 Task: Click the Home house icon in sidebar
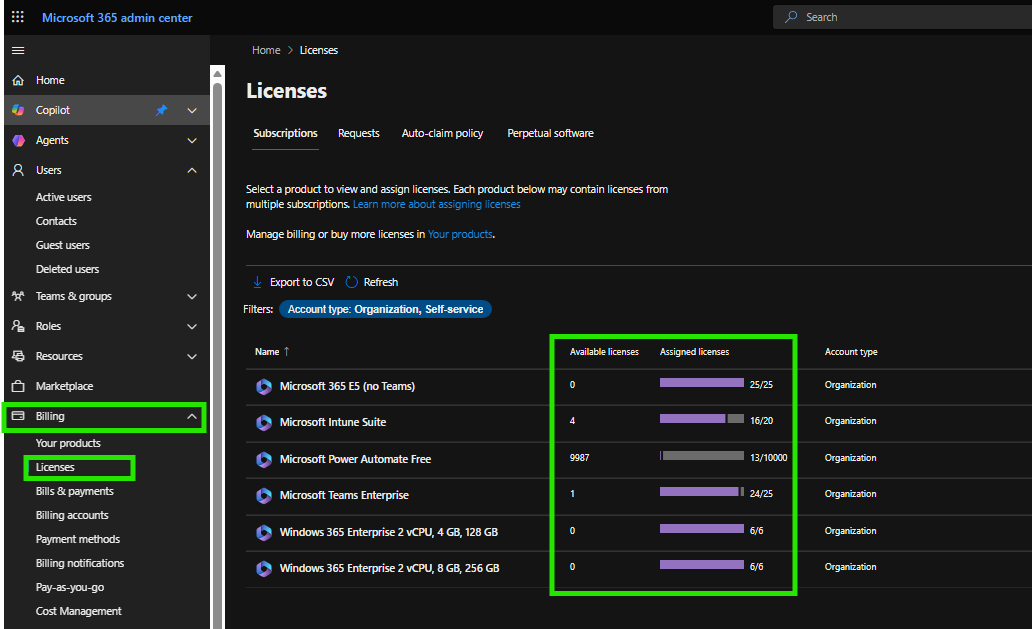pos(18,80)
